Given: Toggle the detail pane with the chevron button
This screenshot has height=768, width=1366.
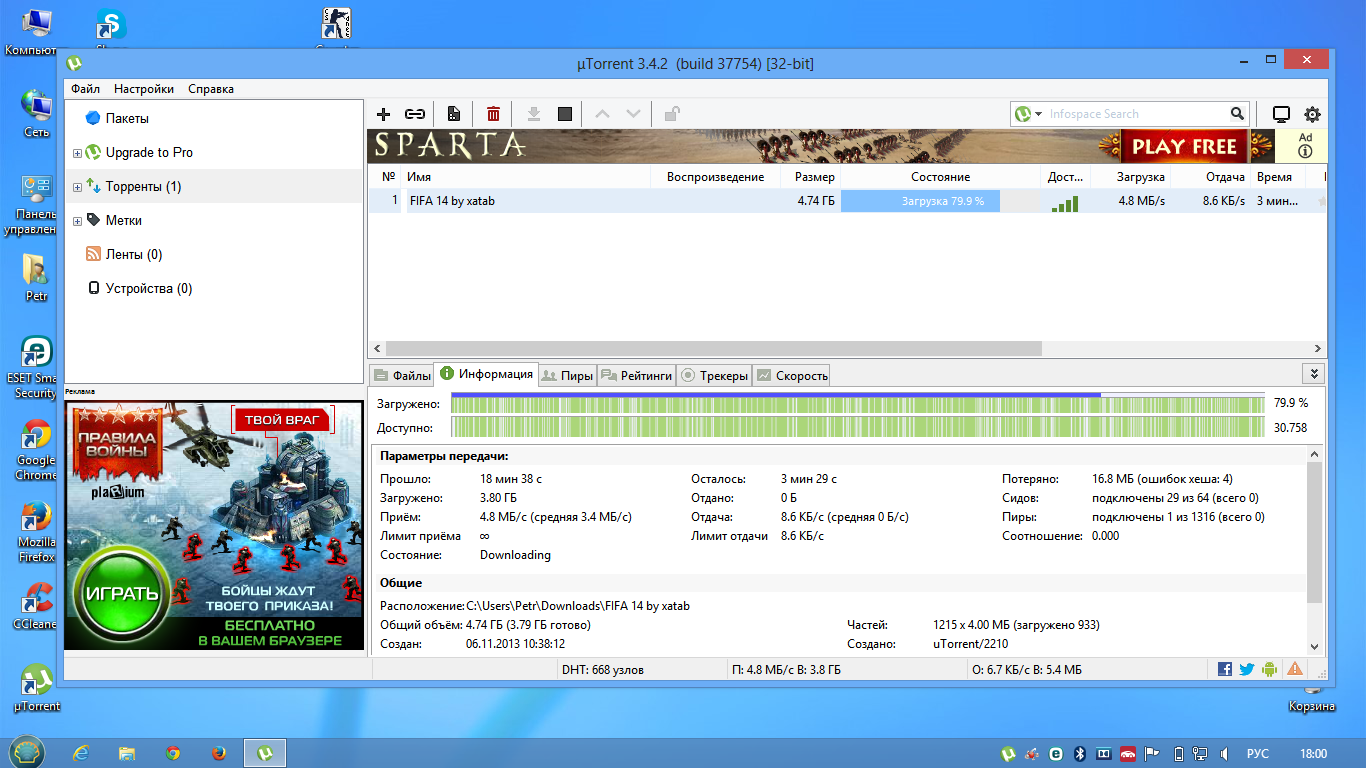Looking at the screenshot, I should (1313, 373).
